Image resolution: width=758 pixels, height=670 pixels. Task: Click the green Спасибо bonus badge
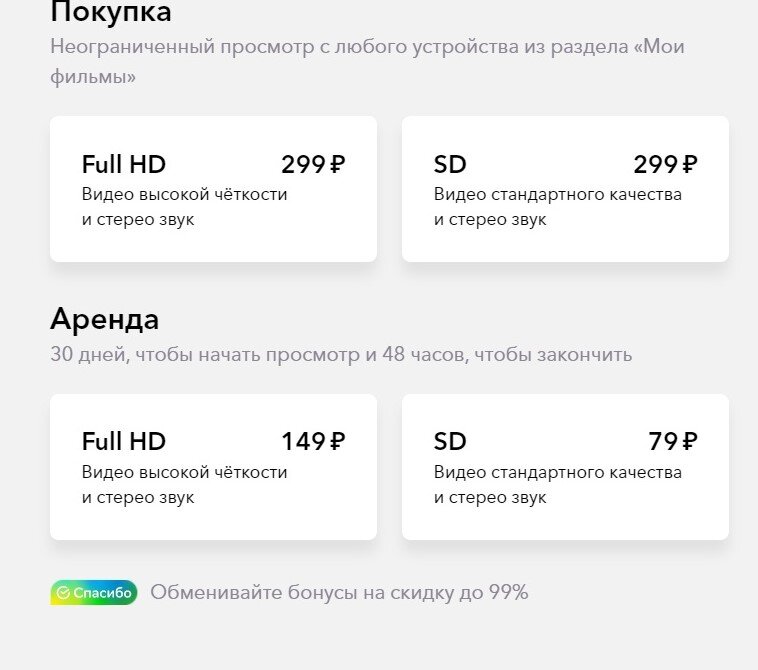coord(94,593)
